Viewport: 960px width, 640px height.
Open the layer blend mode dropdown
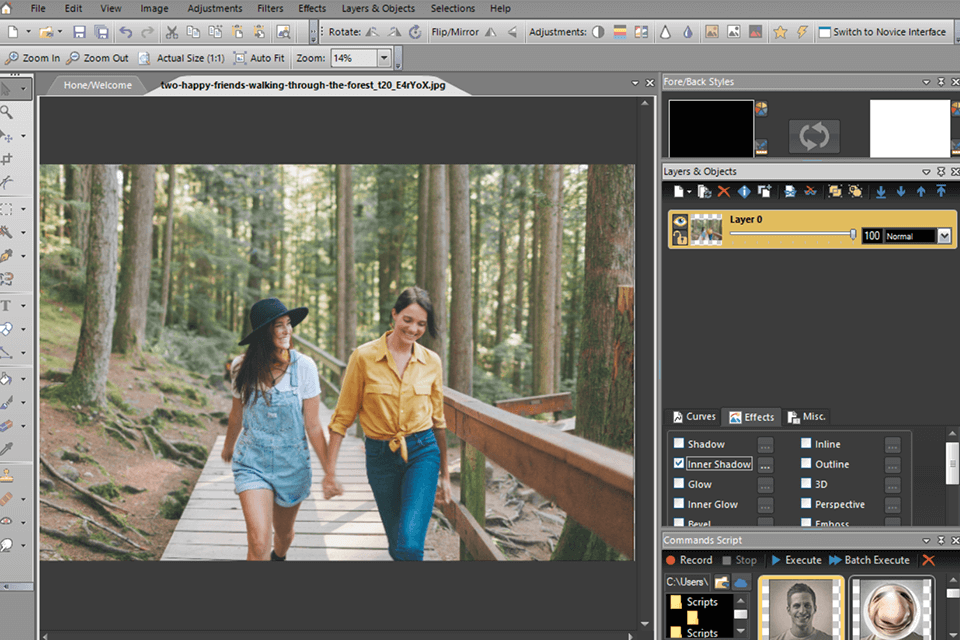(943, 236)
